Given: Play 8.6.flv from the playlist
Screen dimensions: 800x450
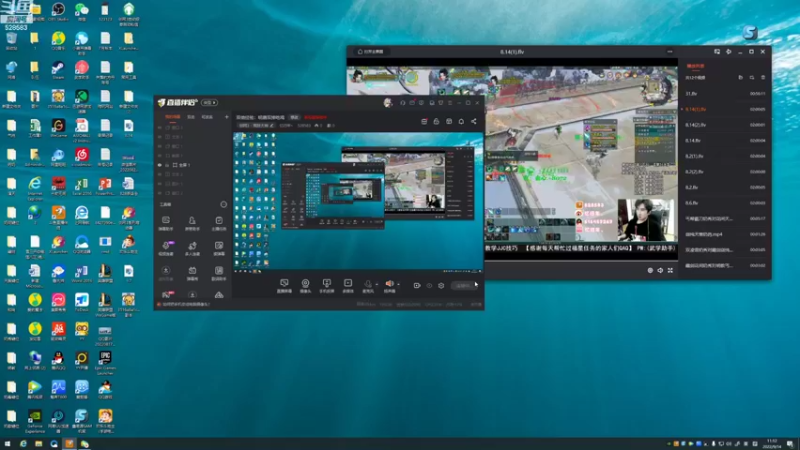Looking at the screenshot, I should [x=725, y=203].
